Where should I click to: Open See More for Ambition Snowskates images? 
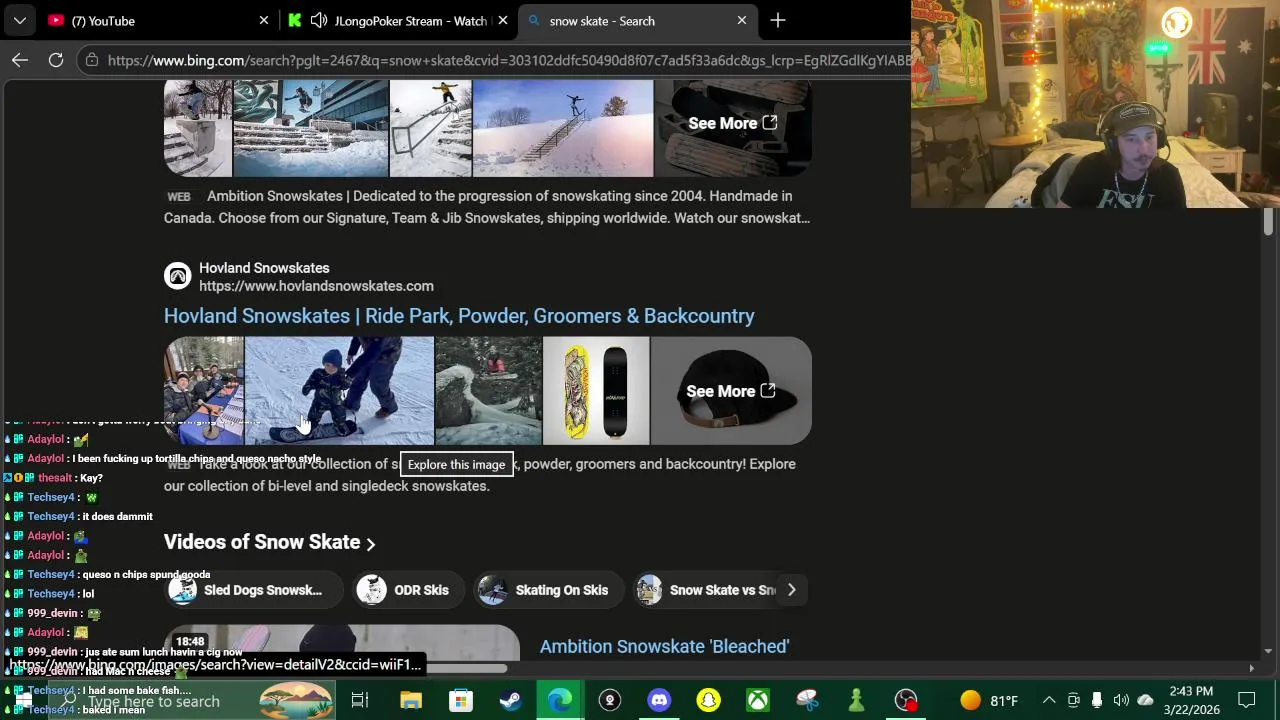tap(732, 123)
